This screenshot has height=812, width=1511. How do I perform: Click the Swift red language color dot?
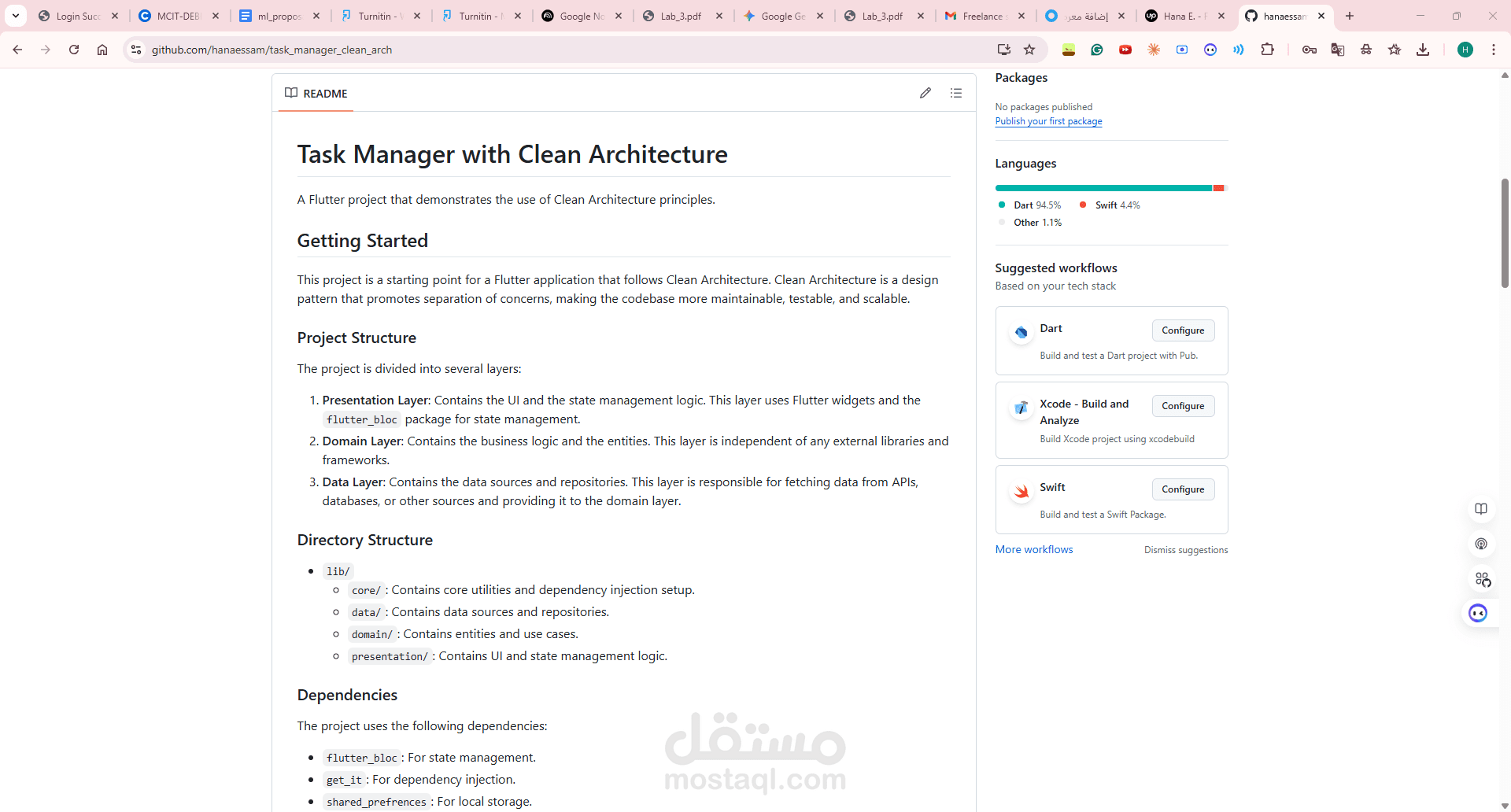1083,205
